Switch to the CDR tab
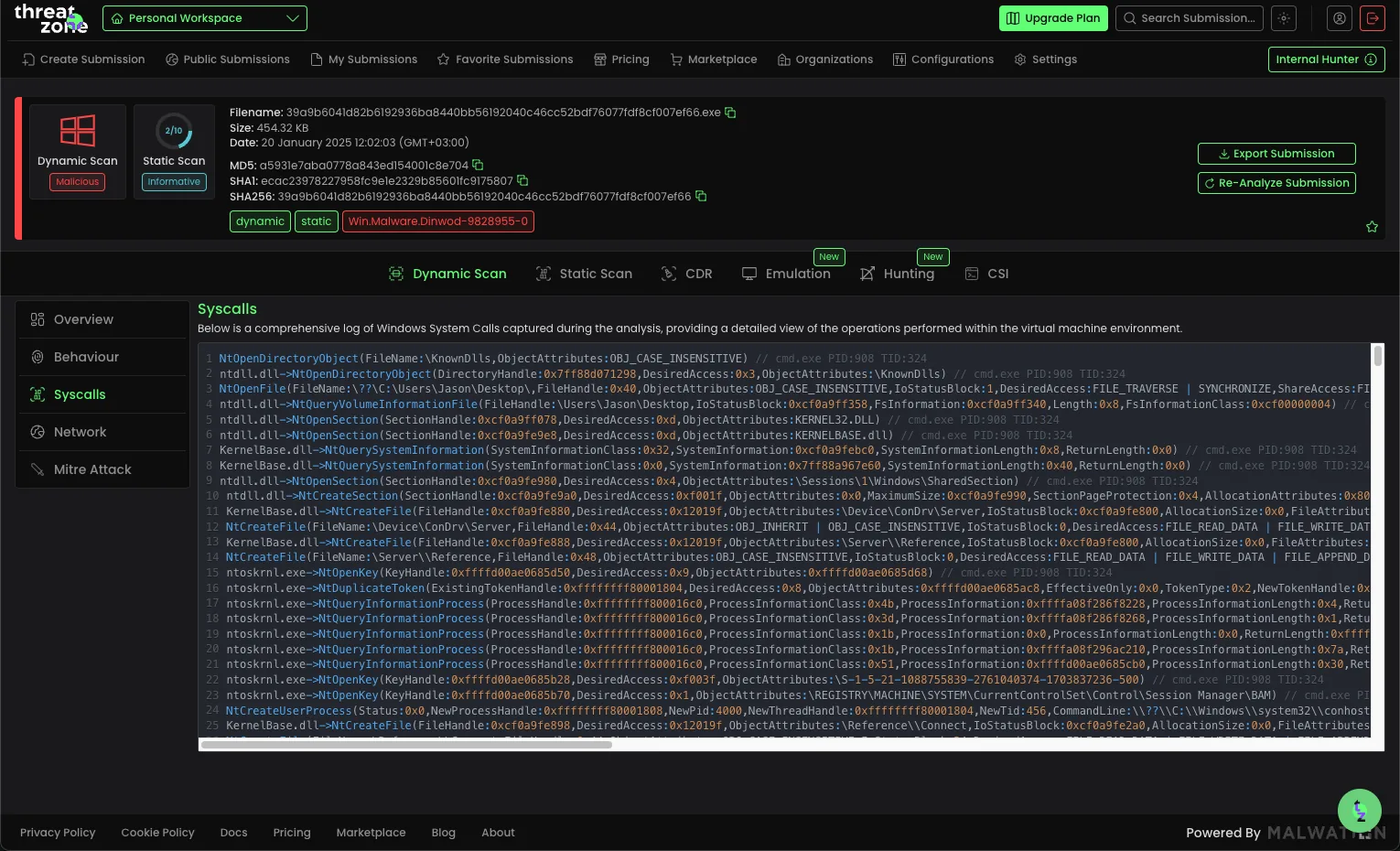The height and width of the screenshot is (851, 1400). (x=686, y=274)
